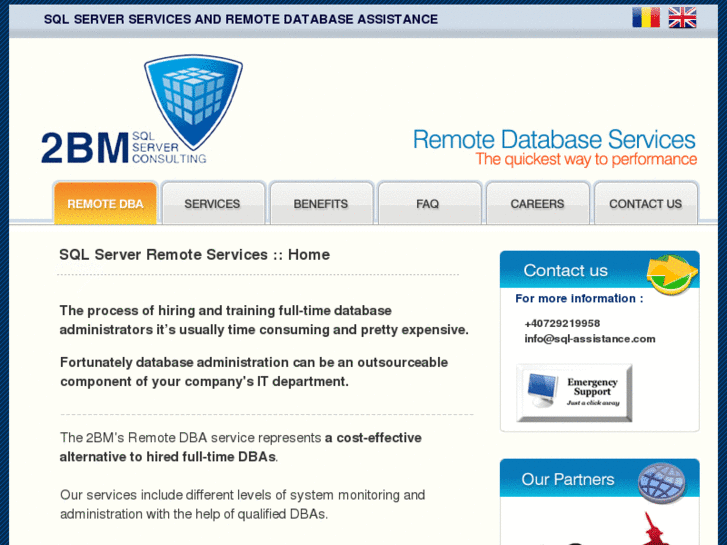Open the Benefits tab
This screenshot has height=545, width=727.
[321, 203]
